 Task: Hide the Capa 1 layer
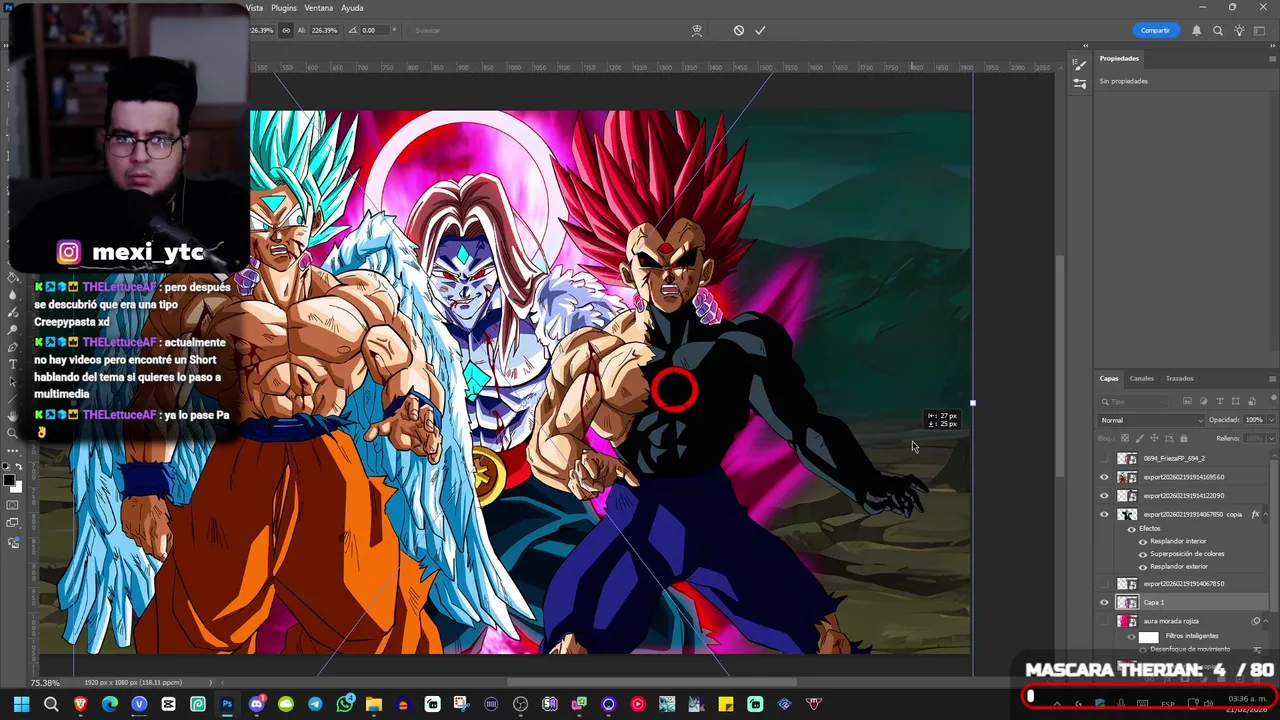tap(1104, 602)
